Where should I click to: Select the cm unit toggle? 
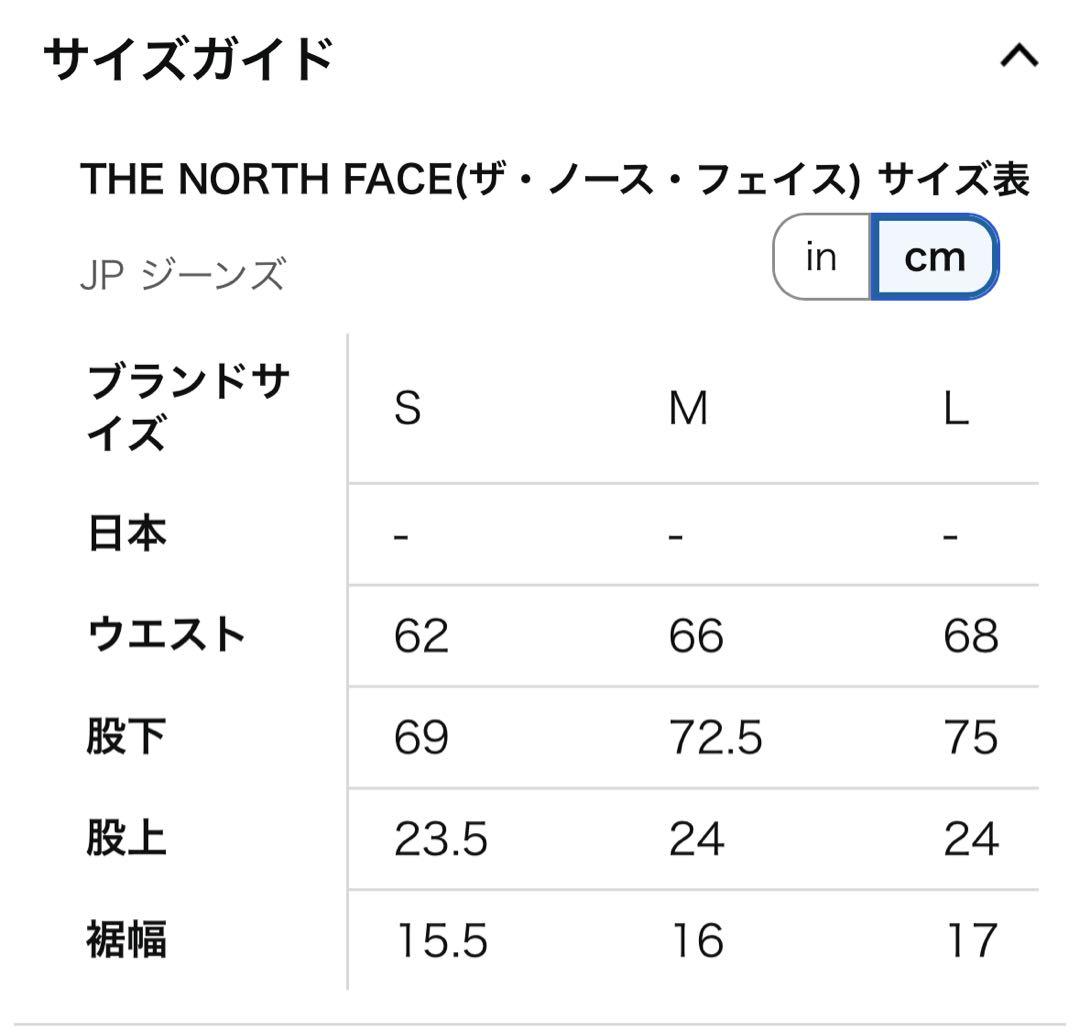click(x=934, y=257)
